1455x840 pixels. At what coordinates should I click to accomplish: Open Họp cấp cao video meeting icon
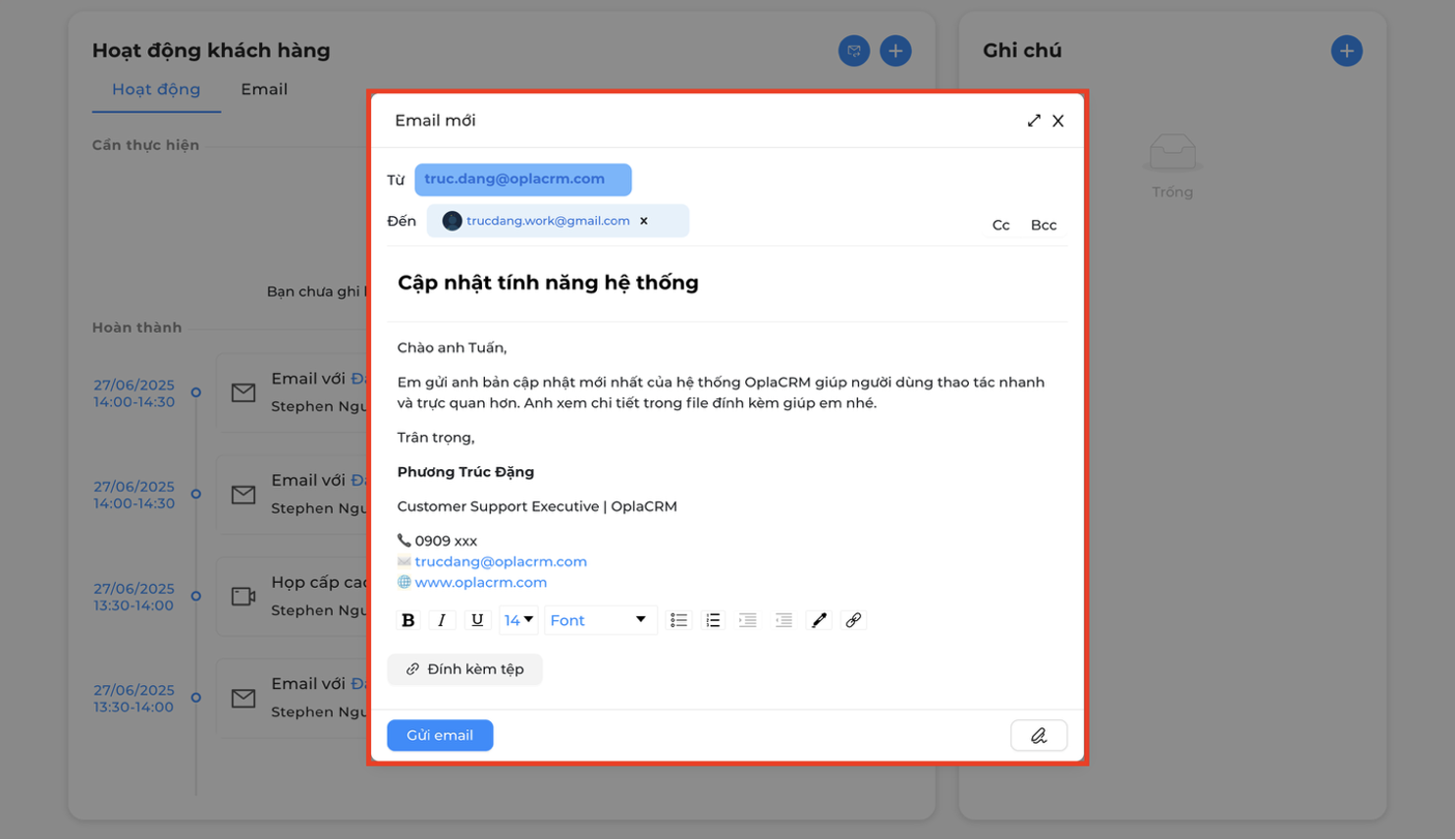coord(243,597)
